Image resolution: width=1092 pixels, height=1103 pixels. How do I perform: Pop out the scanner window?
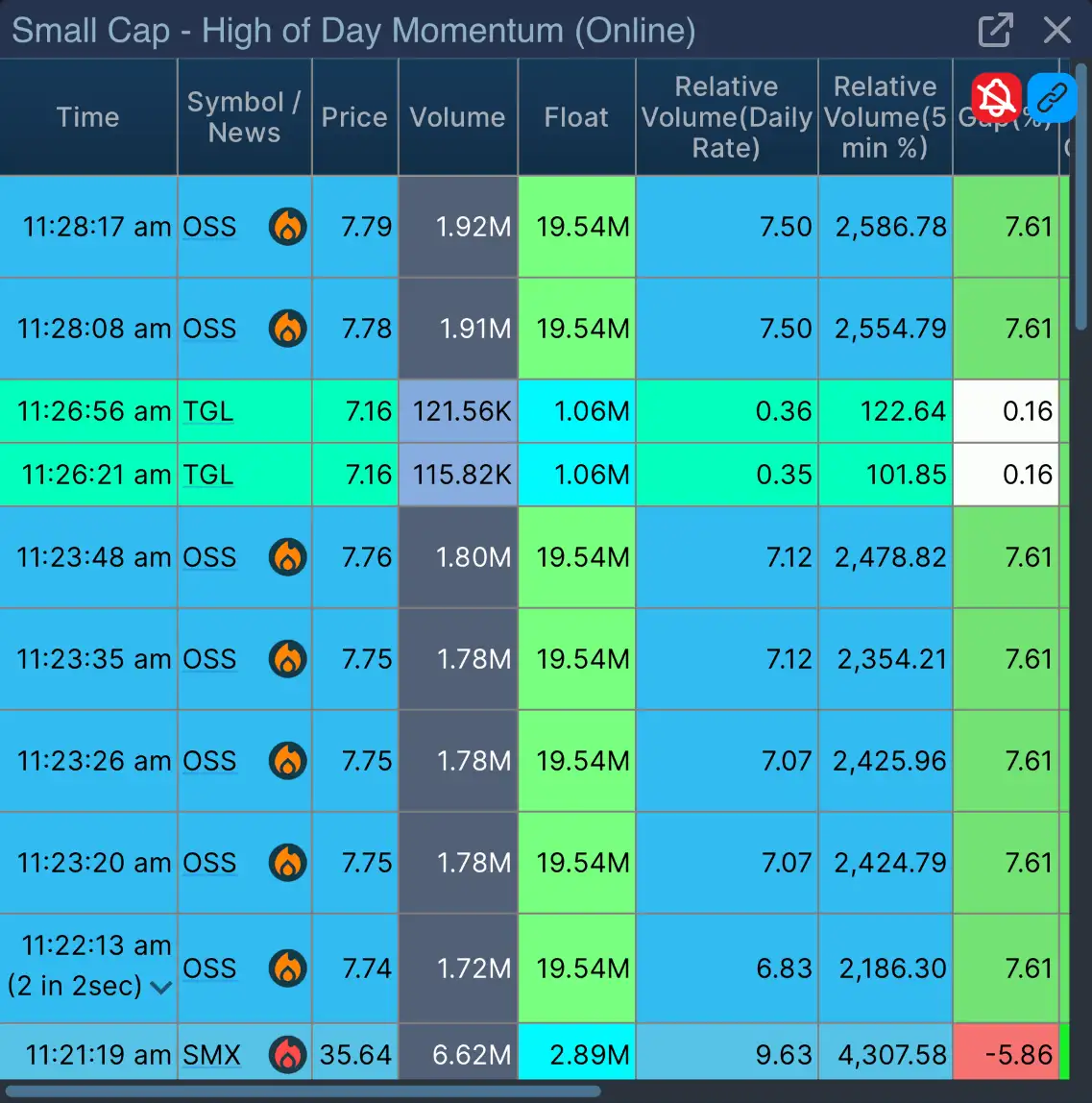click(995, 30)
